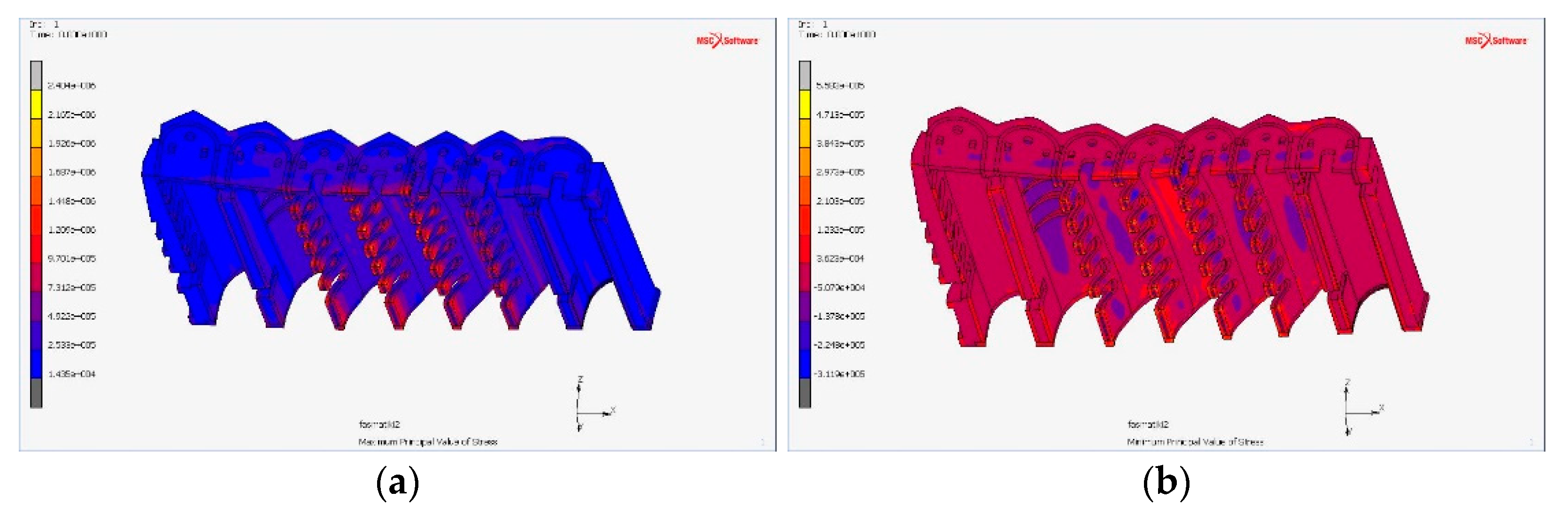Click blue bottom legend segment, right plot
This screenshot has height=515, width=1568.
805,364
